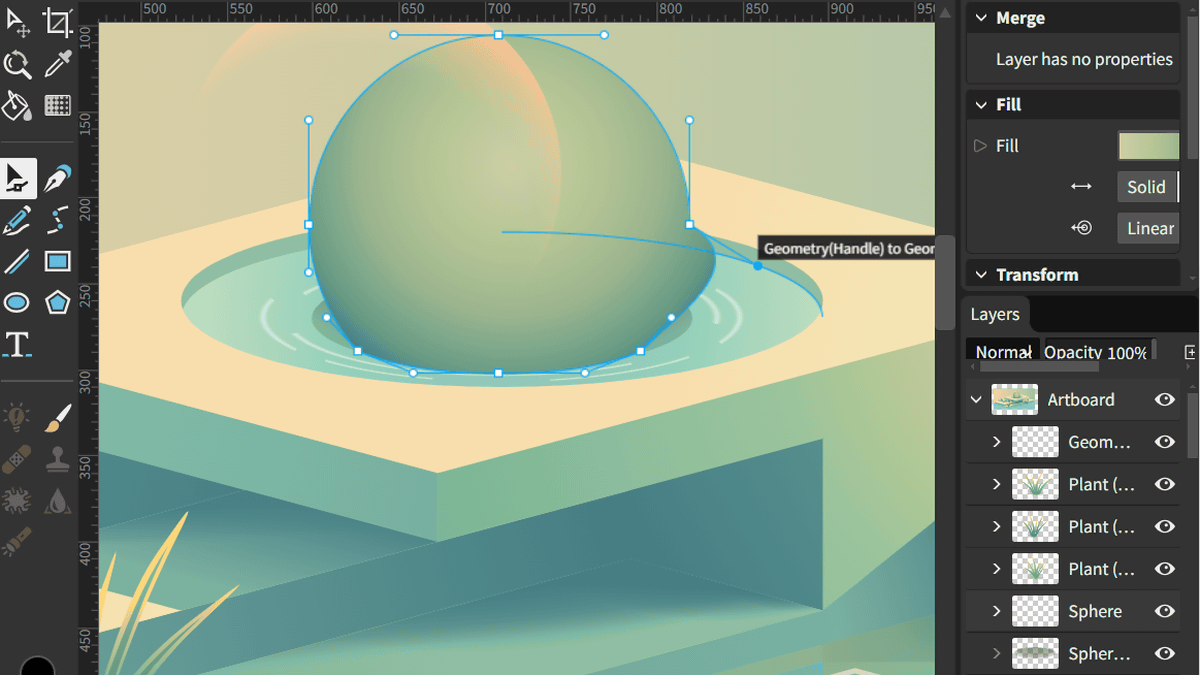Screen dimensions: 1200x675
Task: Open the Fill gradient color swatch
Action: (x=1149, y=146)
